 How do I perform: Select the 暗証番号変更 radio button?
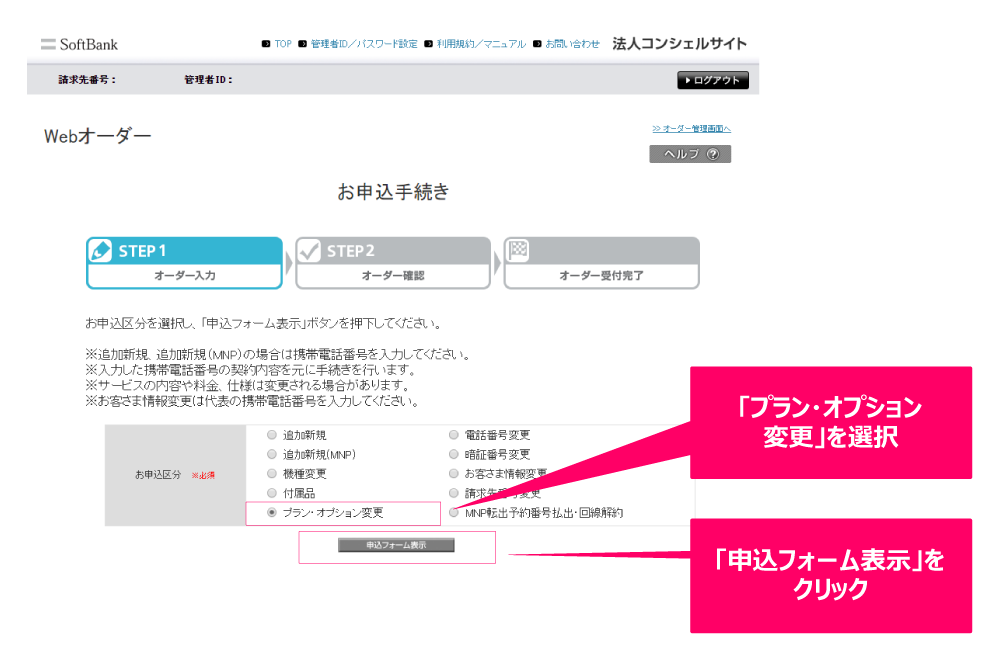[x=453, y=454]
